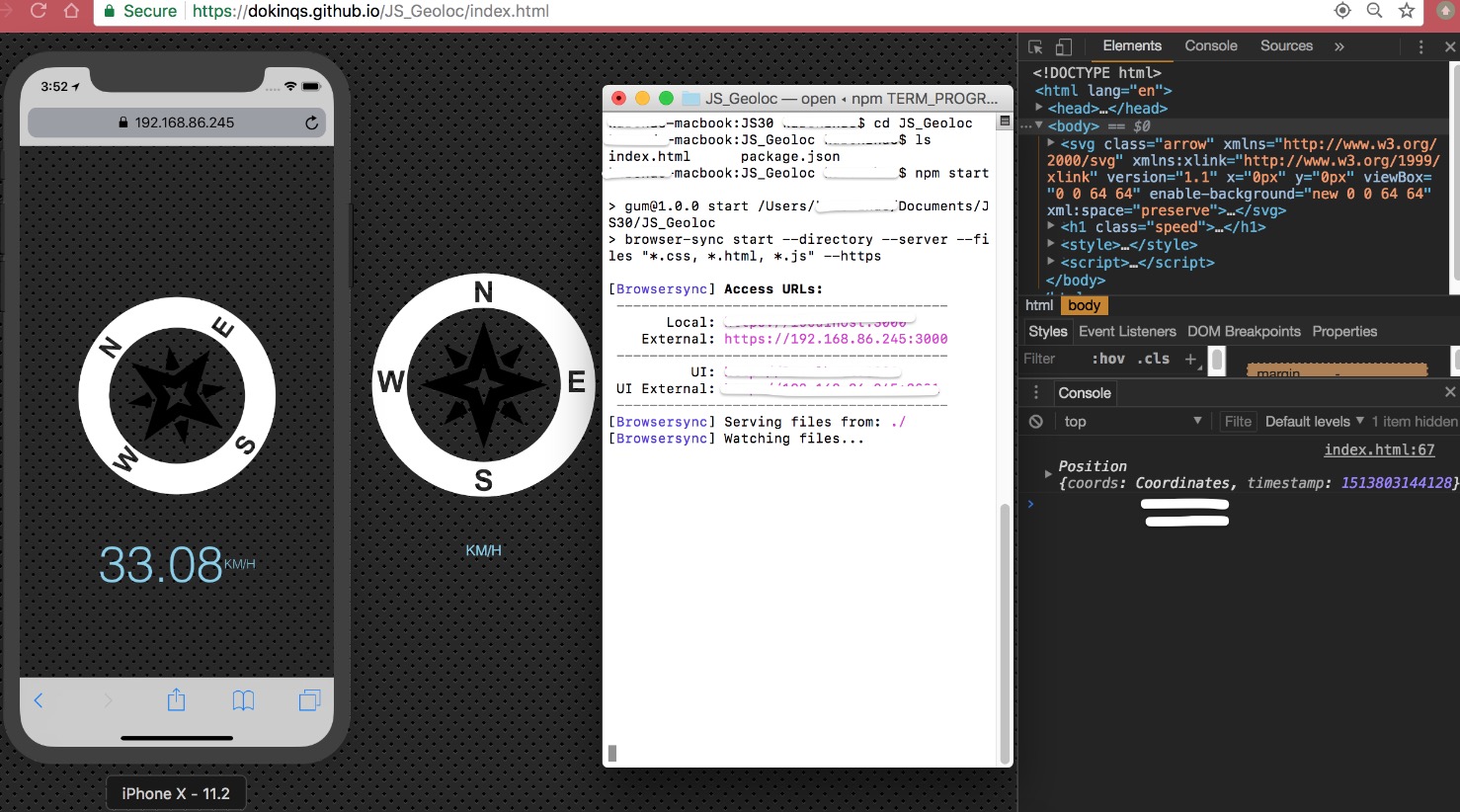Tap the Safari forward arrow on iPhone
1460x812 pixels.
tap(108, 700)
